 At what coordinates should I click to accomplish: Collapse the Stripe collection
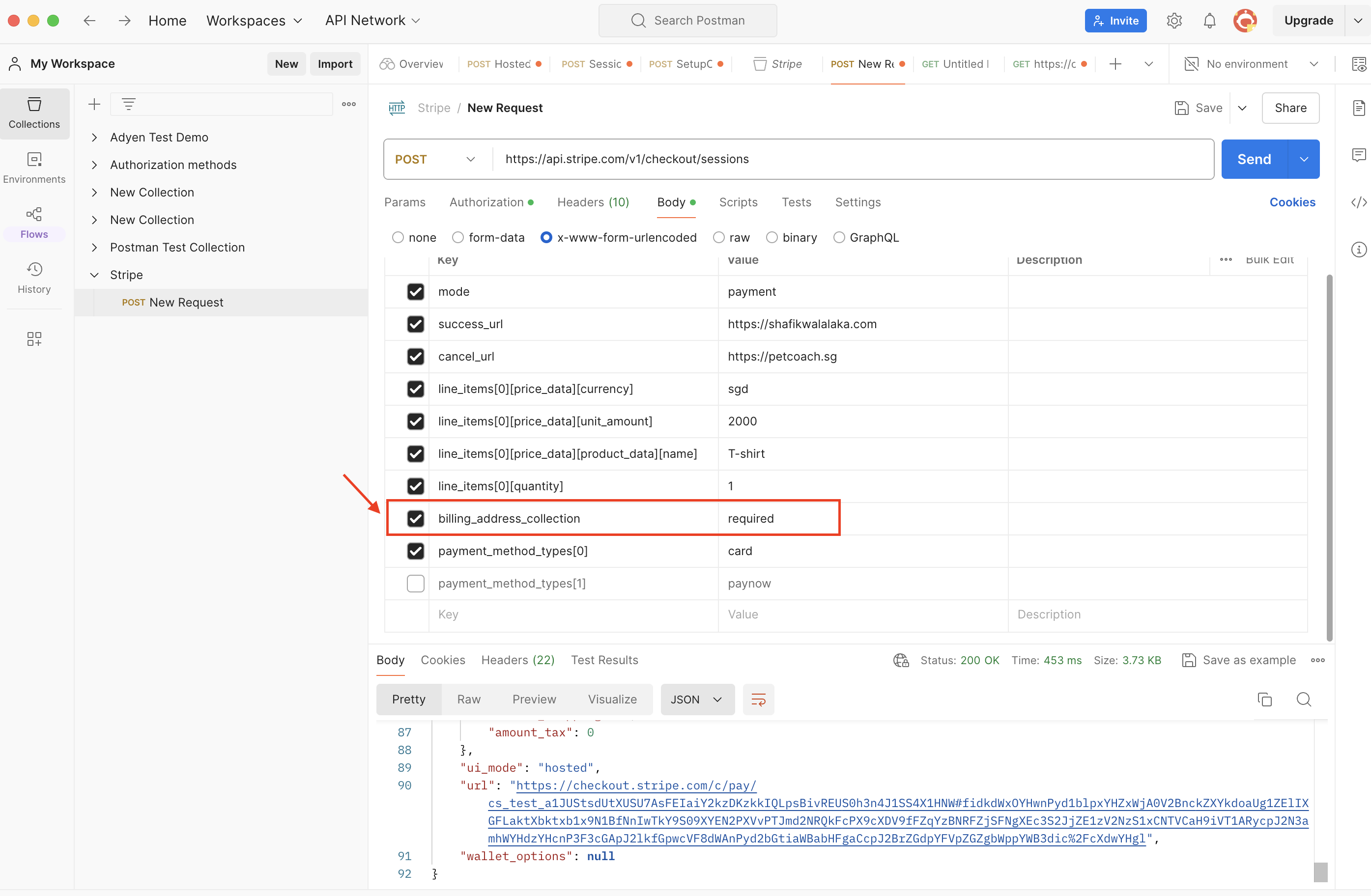(x=94, y=275)
